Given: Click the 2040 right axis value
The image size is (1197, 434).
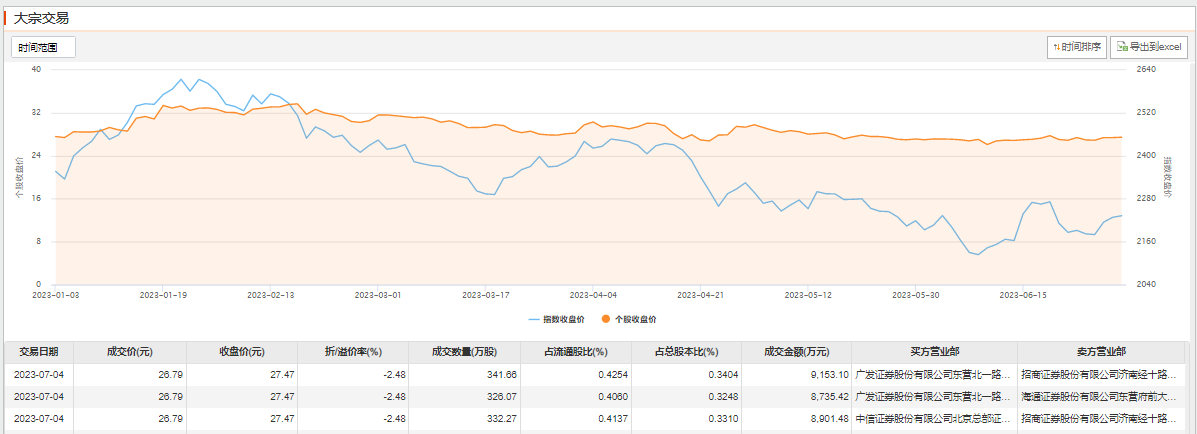Looking at the screenshot, I should [x=1147, y=285].
